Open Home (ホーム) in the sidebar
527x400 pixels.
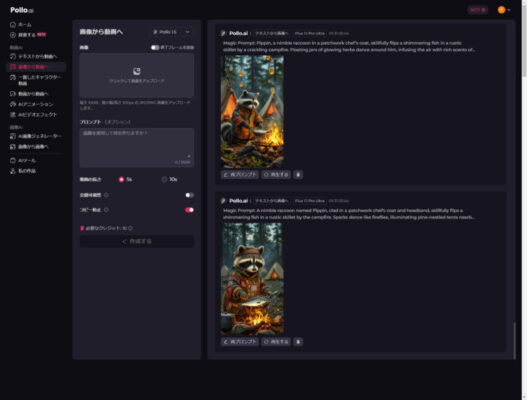(x=21, y=25)
